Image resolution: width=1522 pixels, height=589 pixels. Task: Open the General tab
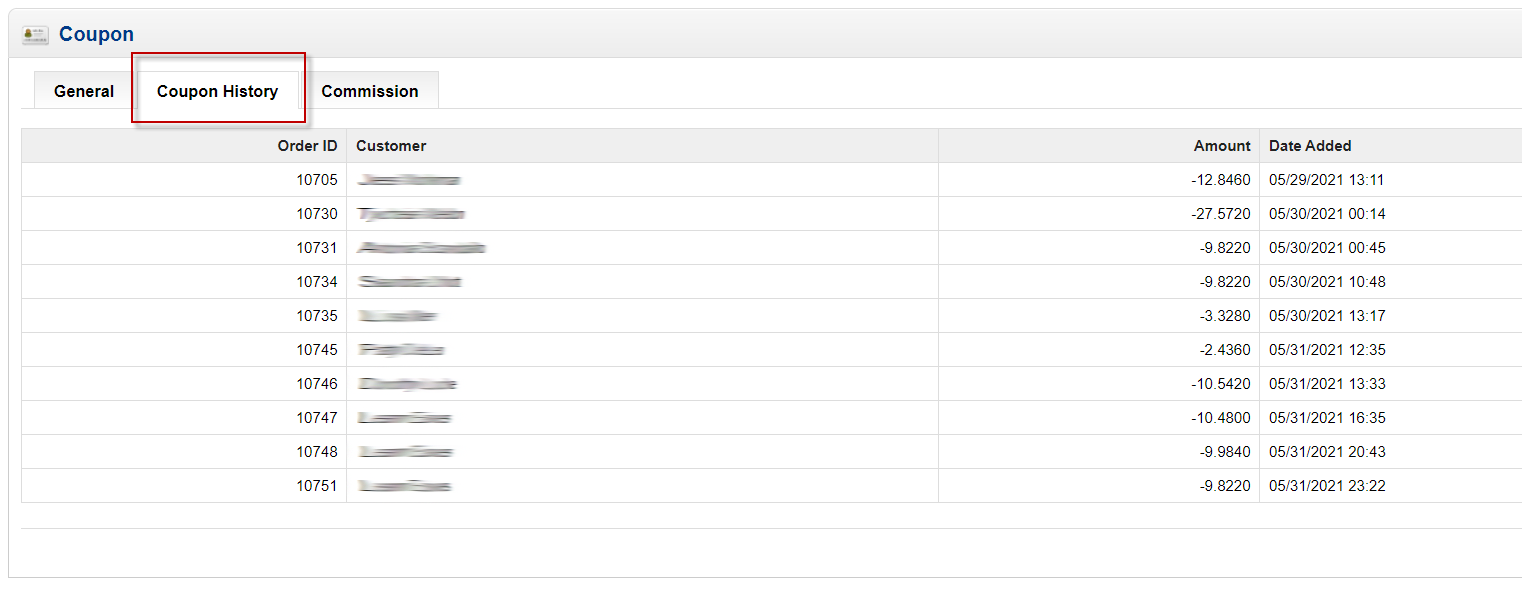point(84,91)
